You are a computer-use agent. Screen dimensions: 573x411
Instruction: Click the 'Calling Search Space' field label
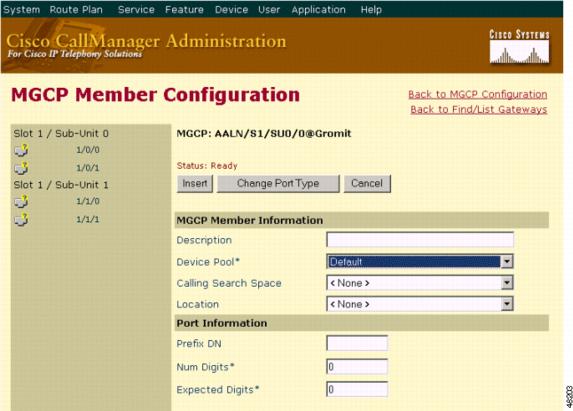pyautogui.click(x=229, y=283)
